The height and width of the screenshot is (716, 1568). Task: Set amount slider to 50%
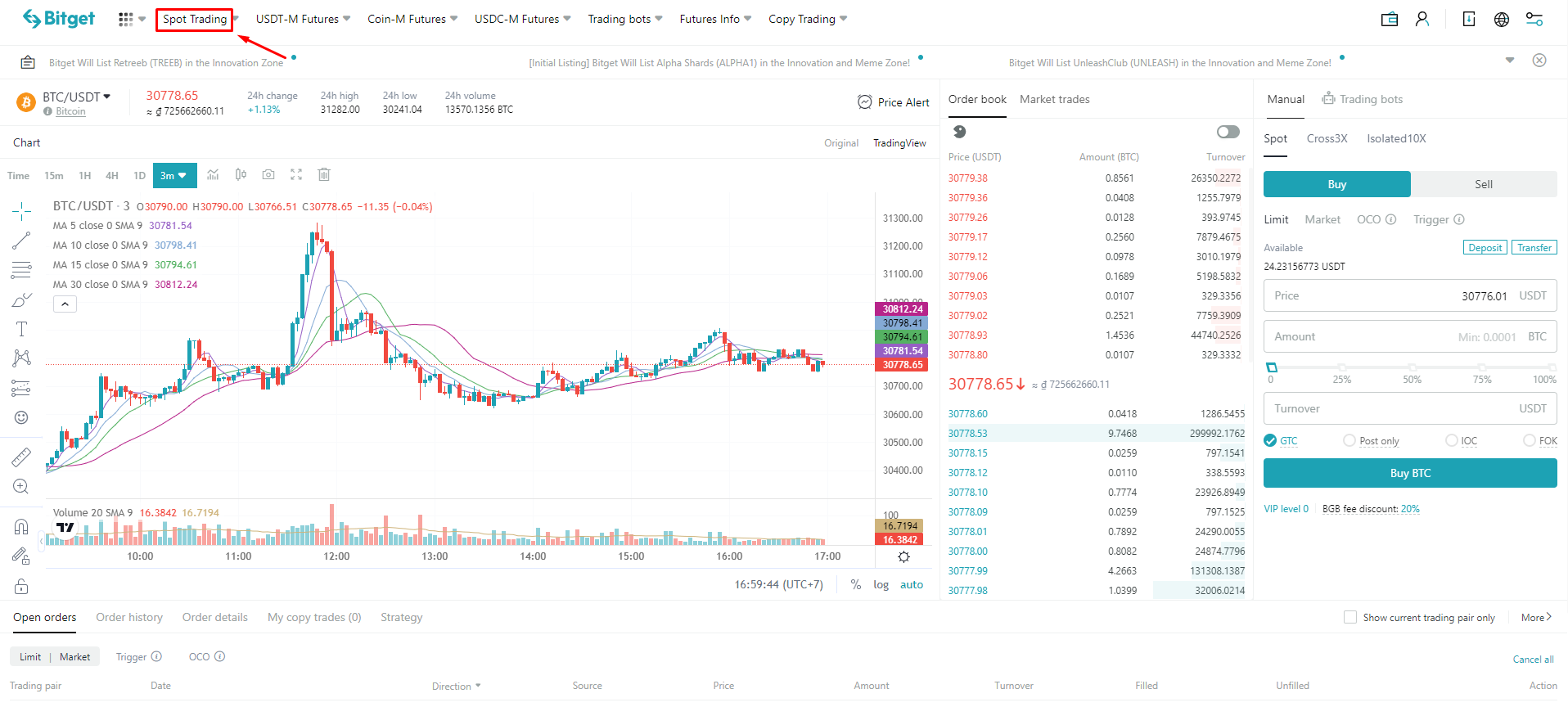coord(1412,367)
